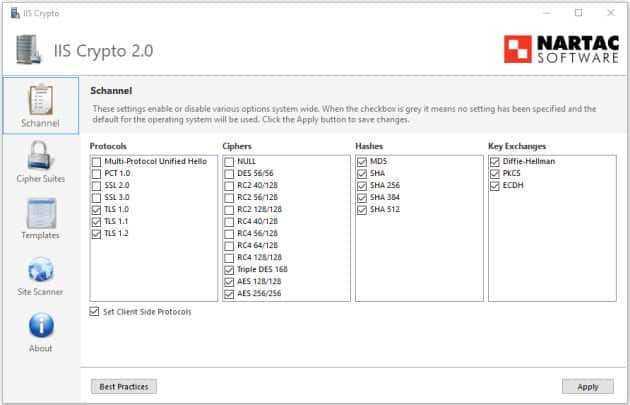
Task: Disable Diffie-Hellman key exchange
Action: (495, 162)
